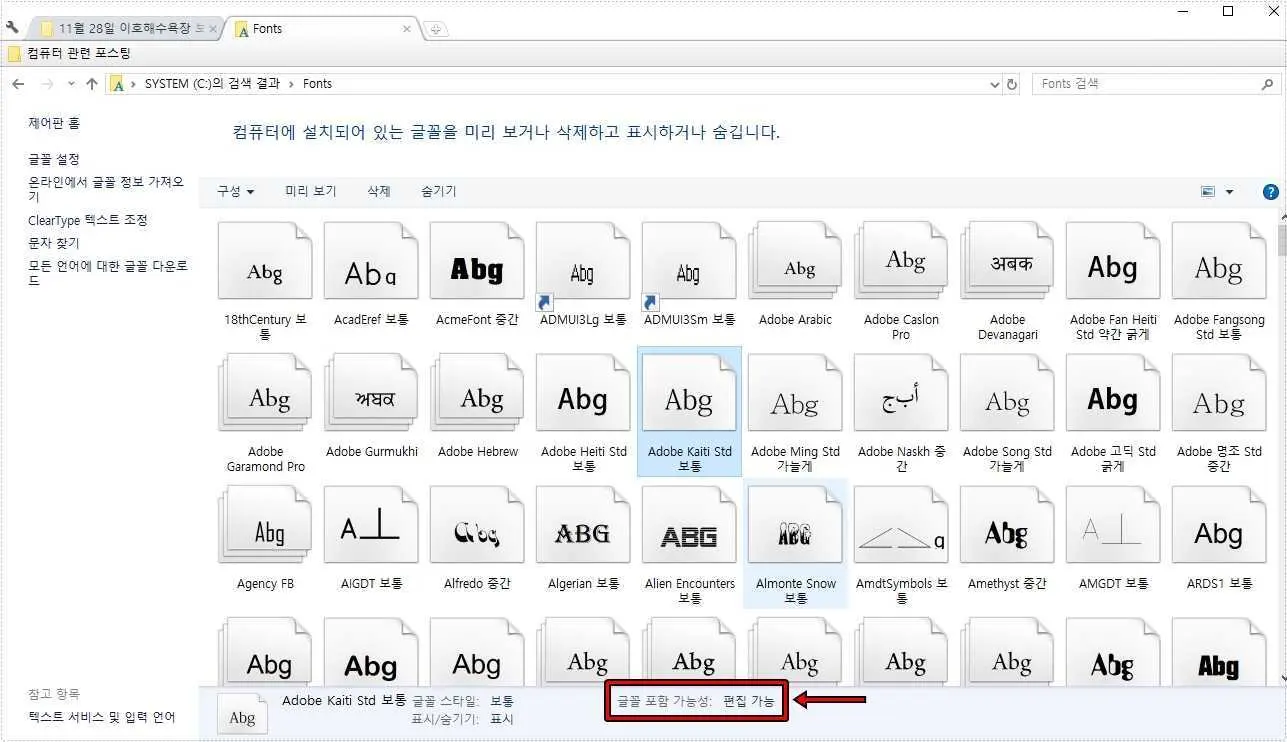Click the 숨기기 hide button
This screenshot has width=1287, height=742.
coord(439,191)
